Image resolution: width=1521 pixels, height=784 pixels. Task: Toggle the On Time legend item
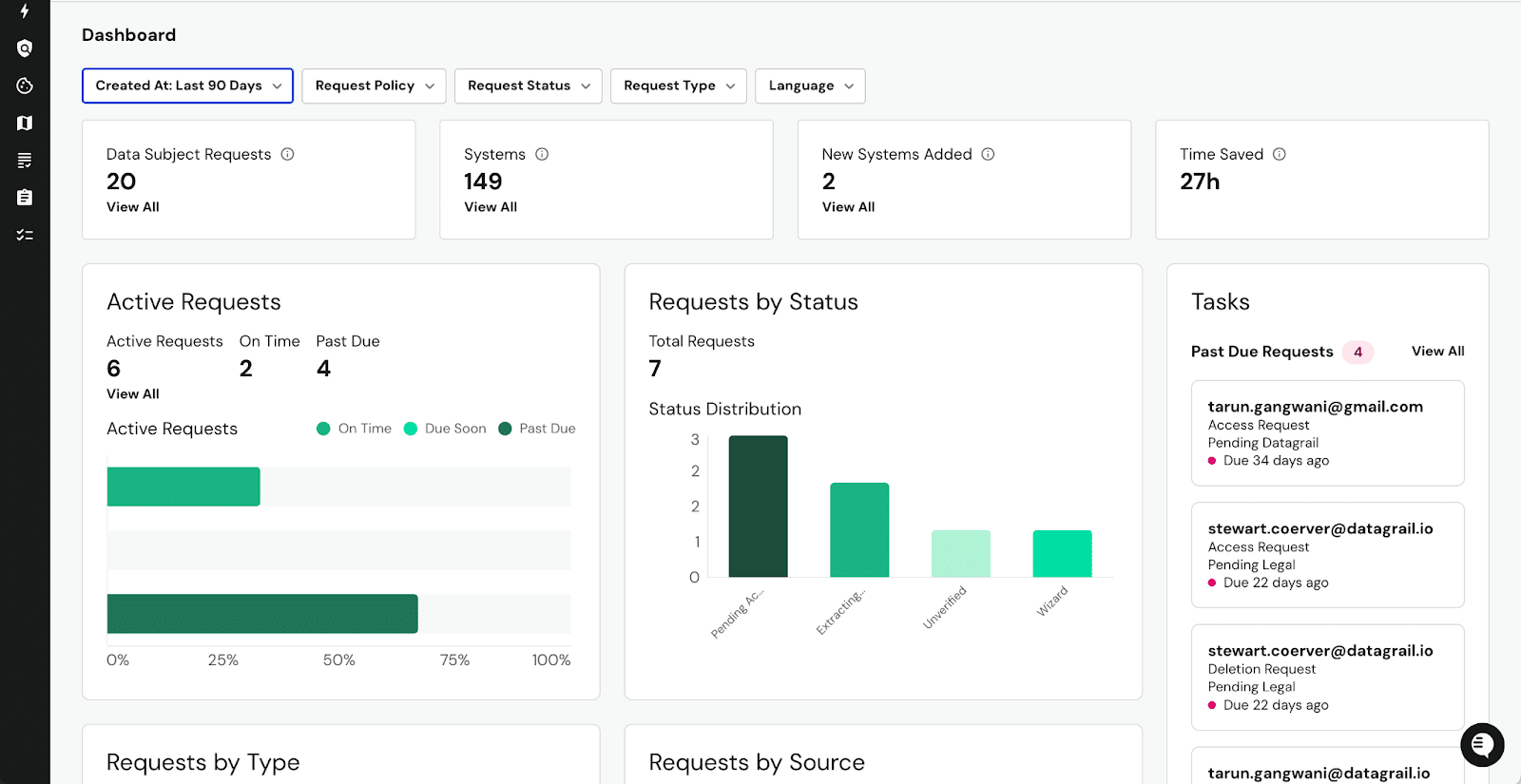pos(354,429)
